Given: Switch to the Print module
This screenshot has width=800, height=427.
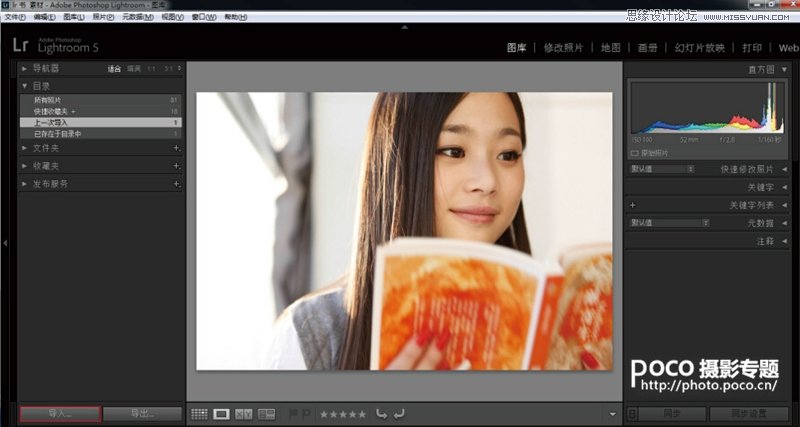Looking at the screenshot, I should 752,48.
